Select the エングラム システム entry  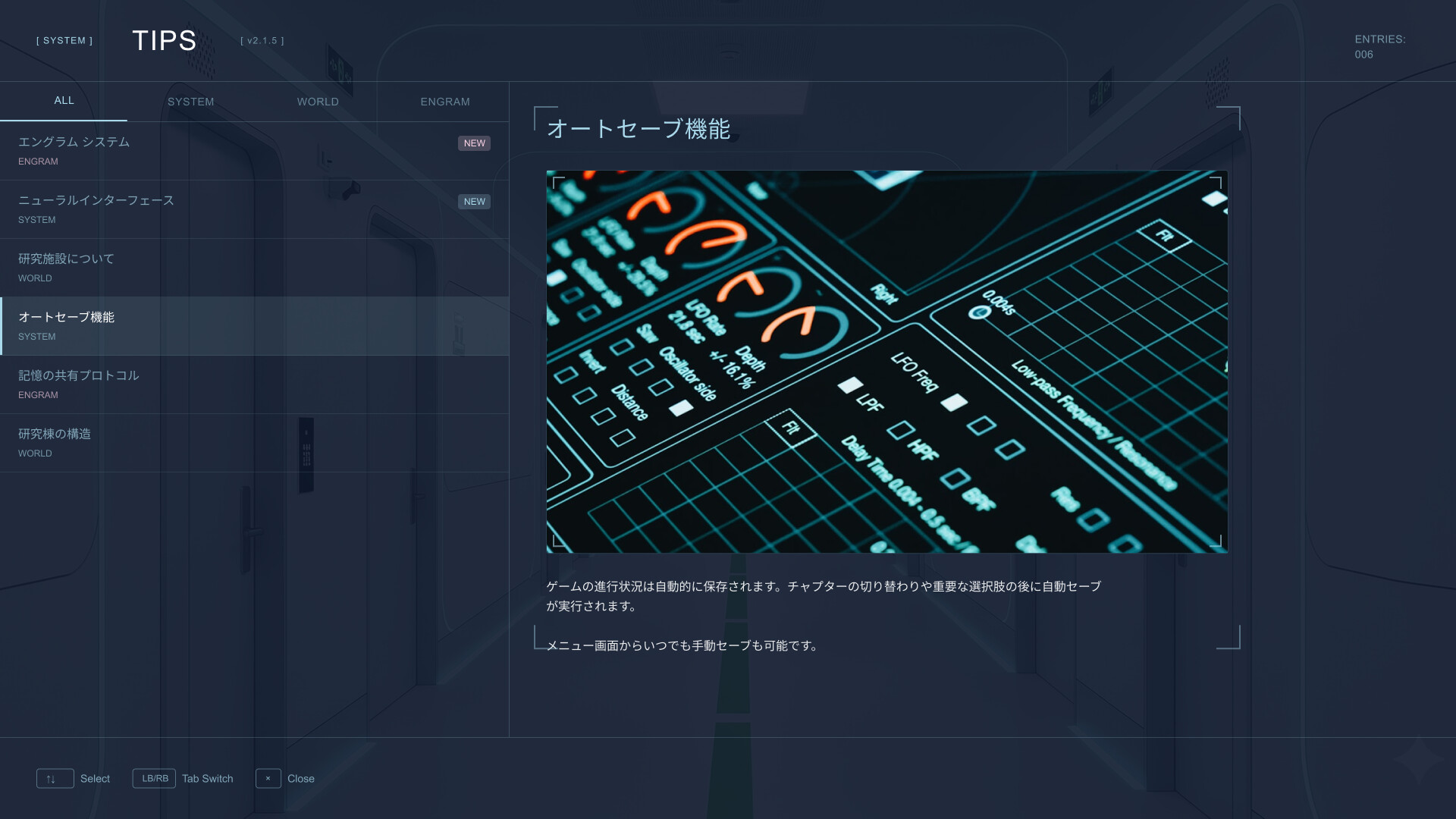tap(227, 151)
